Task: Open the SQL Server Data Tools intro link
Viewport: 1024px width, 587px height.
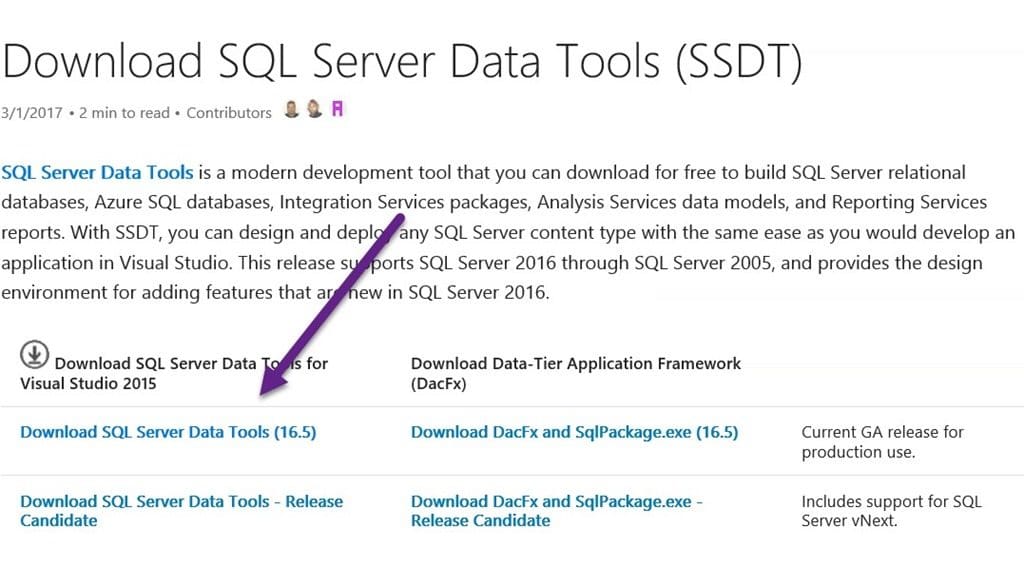Action: tap(97, 172)
